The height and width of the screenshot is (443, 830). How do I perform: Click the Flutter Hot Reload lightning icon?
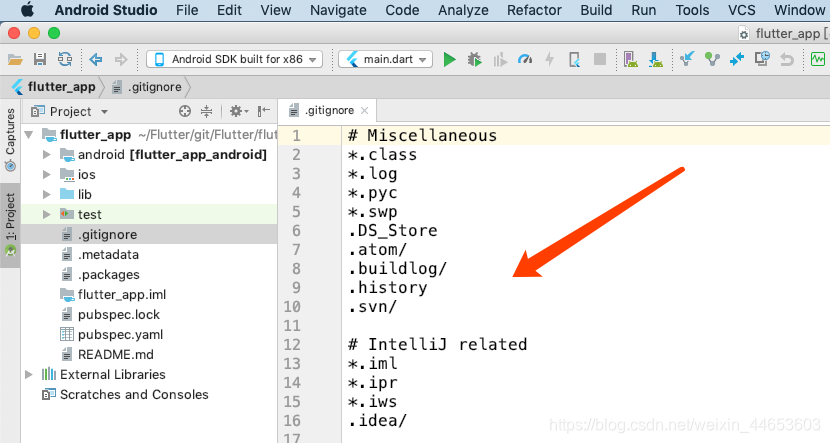click(x=549, y=59)
